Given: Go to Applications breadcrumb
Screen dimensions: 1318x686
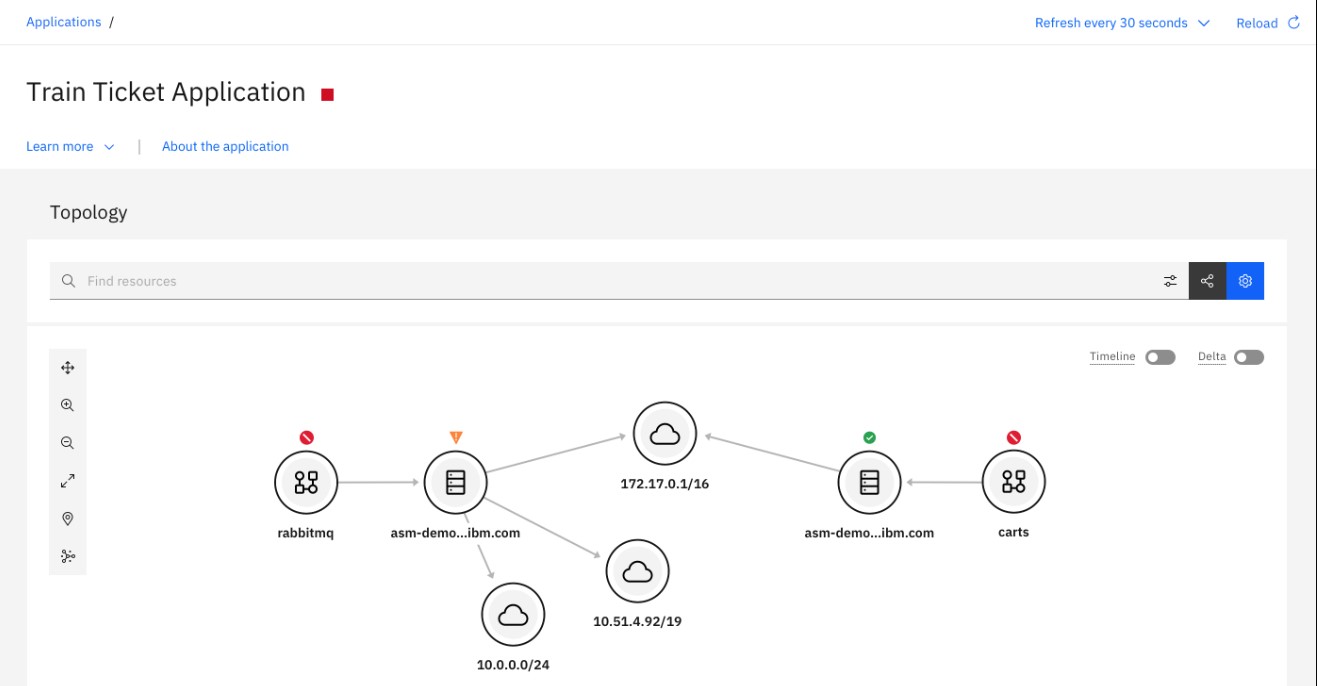Looking at the screenshot, I should point(63,22).
